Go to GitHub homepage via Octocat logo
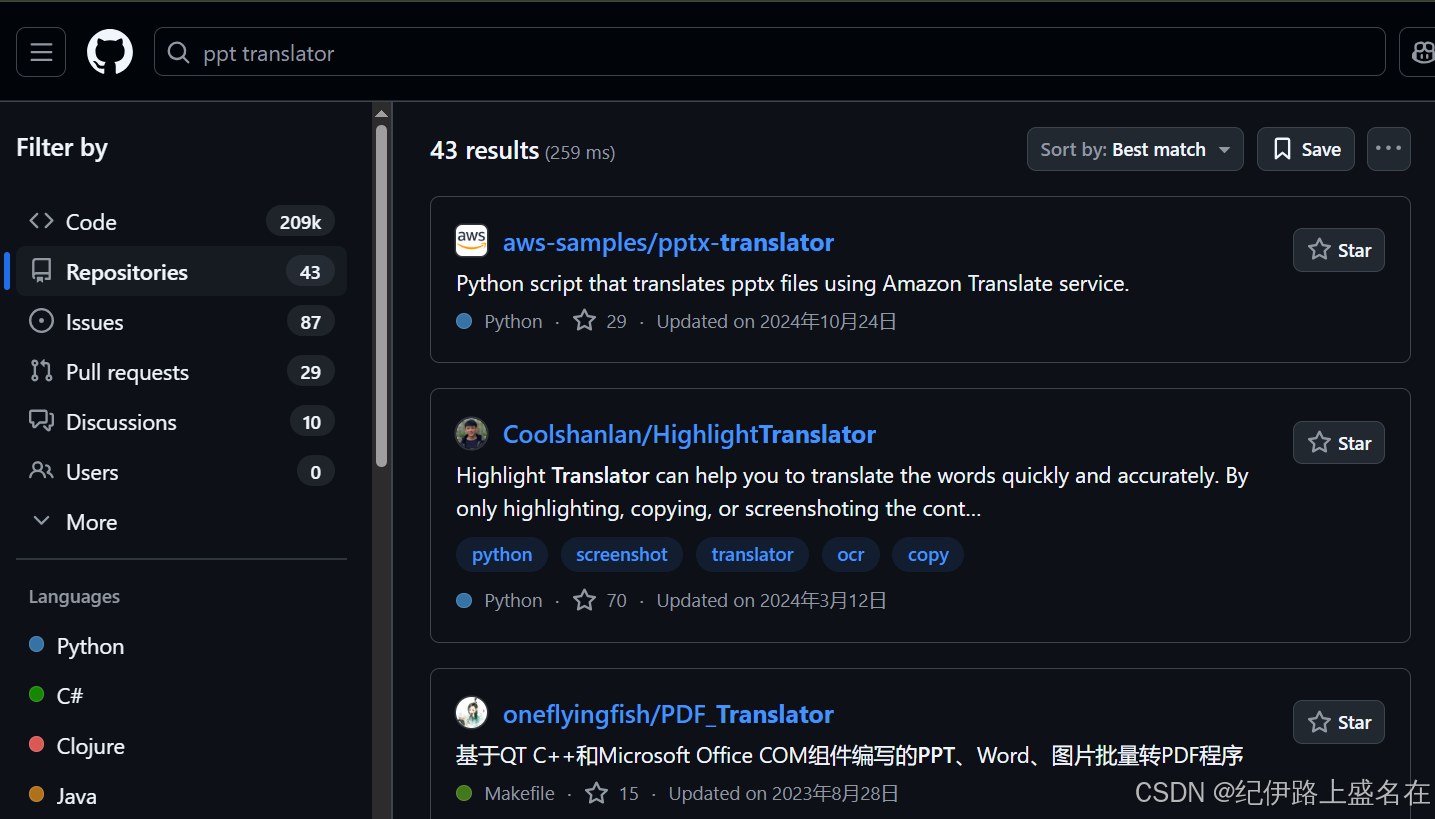The width and height of the screenshot is (1435, 819). coord(110,52)
